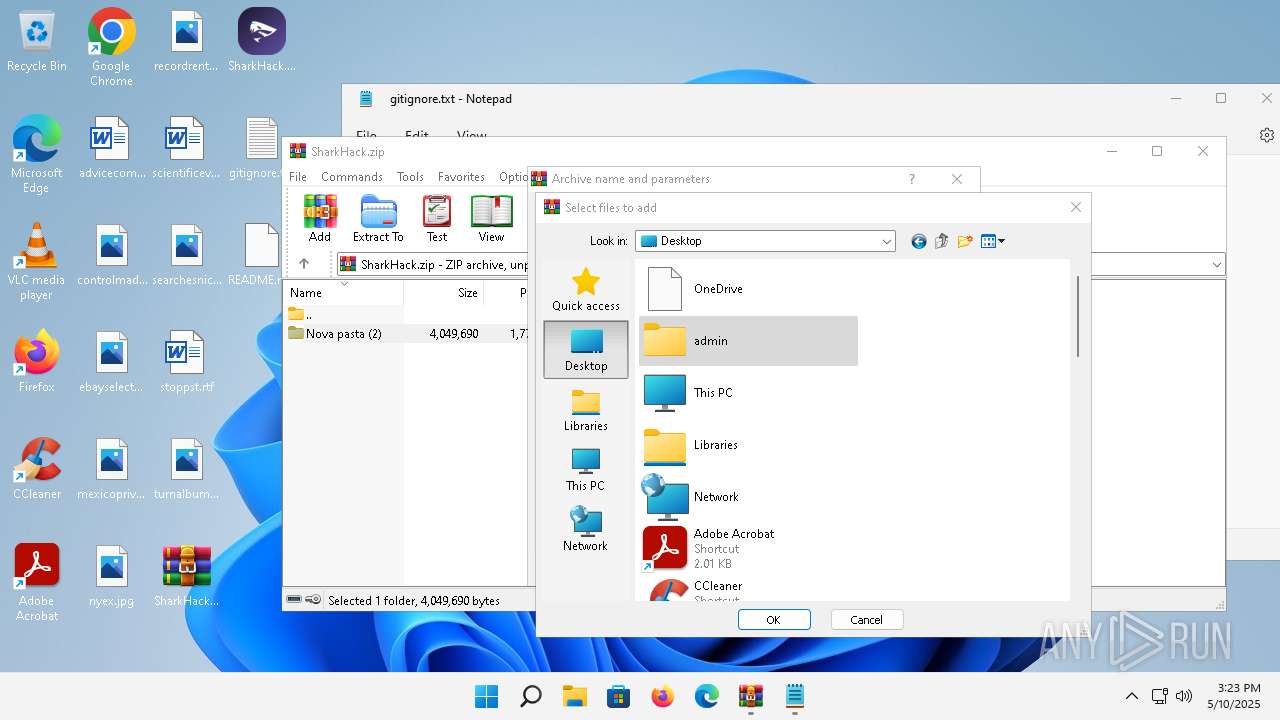Select the OneDrive item in the file list
Viewport: 1280px width, 720px height.
click(x=748, y=289)
